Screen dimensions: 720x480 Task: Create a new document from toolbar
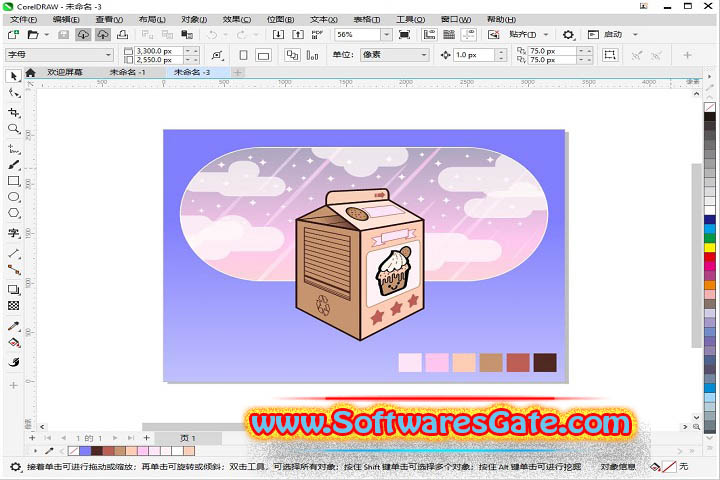13,34
